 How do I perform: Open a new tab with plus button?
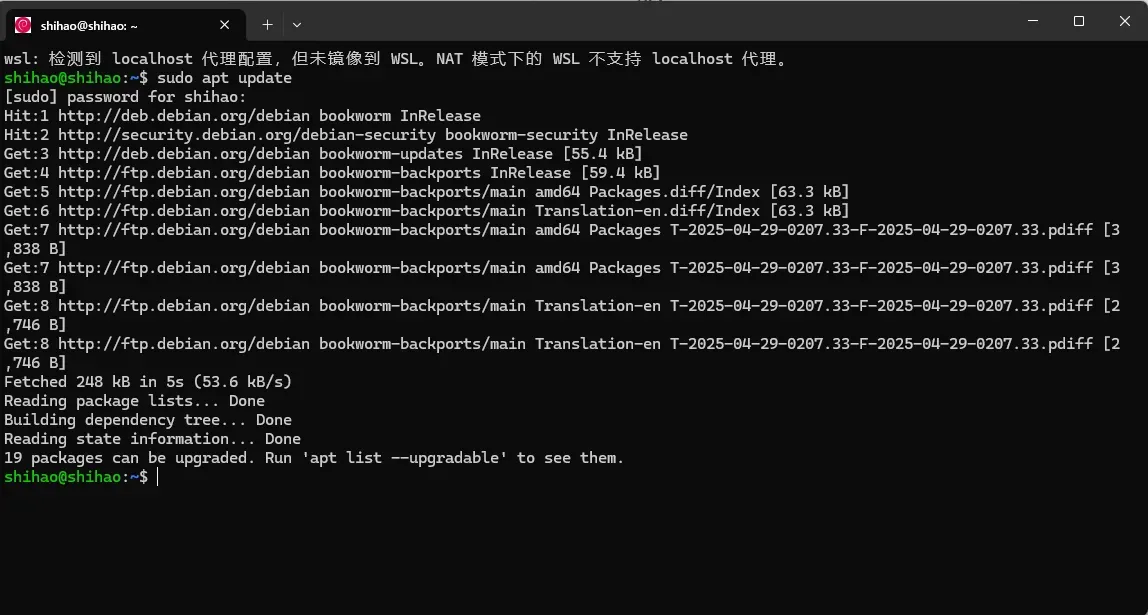click(267, 24)
